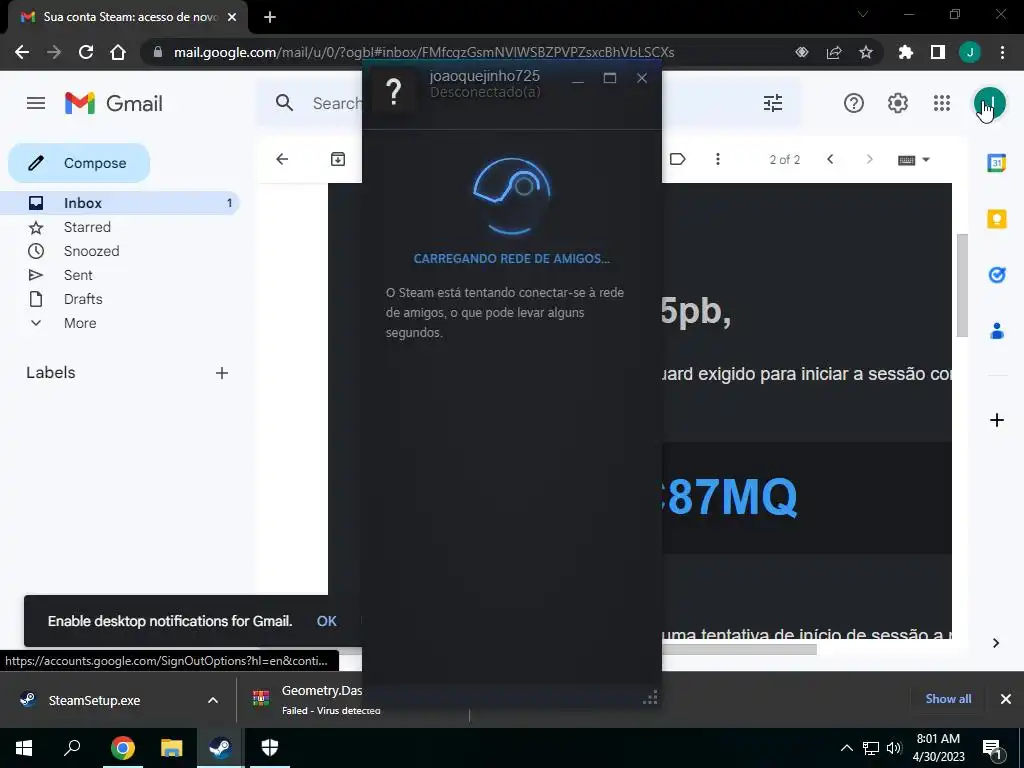Screen dimensions: 1024x768
Task: Go back to inbox arrow
Action: 282,159
